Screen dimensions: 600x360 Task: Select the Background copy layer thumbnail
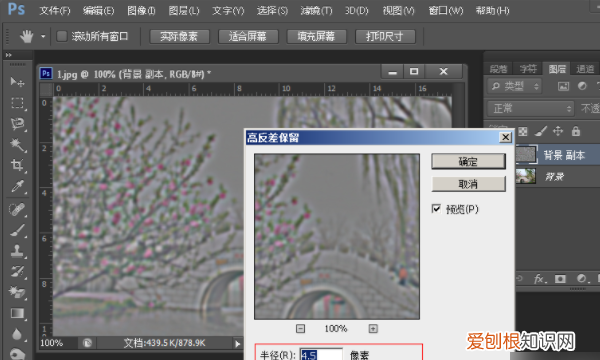click(x=525, y=155)
